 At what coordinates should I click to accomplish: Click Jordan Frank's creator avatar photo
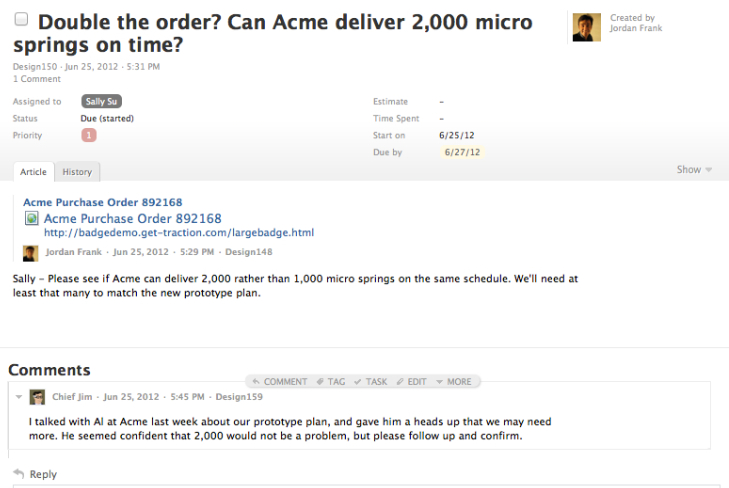(x=586, y=27)
